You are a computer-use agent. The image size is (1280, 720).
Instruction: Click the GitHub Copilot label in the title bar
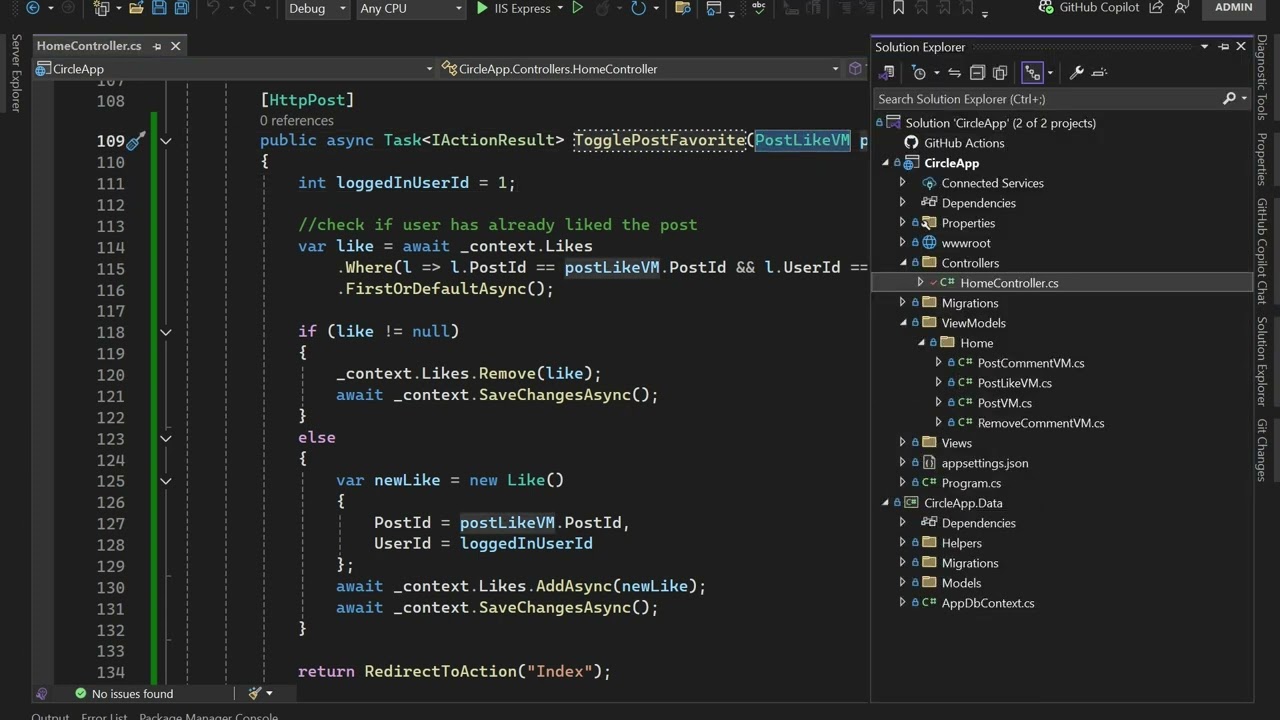coord(1099,7)
